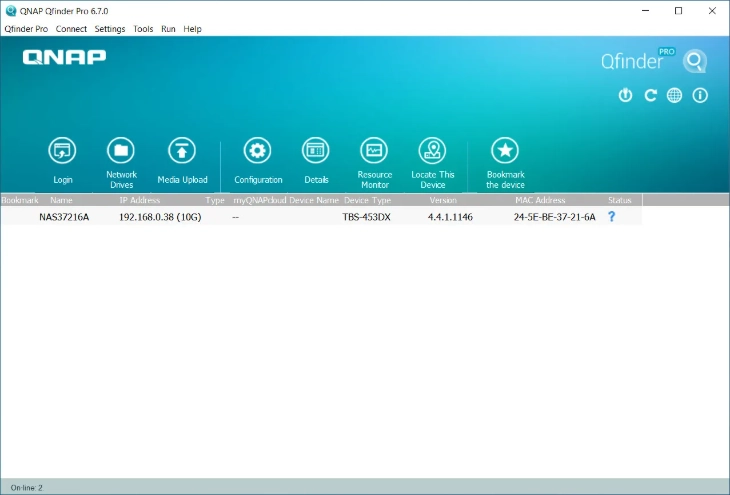Open the Qfinder Pro menu
Screen dimensions: 730x495
26,29
